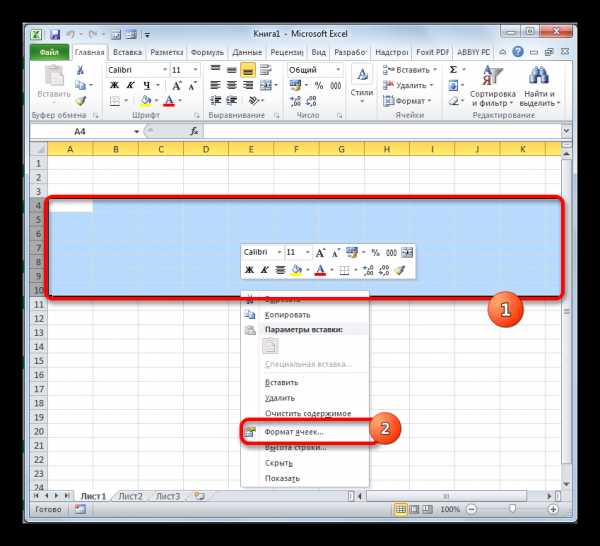This screenshot has height=546, width=600.
Task: Click the Format Painter brush in clipboard group
Action: (x=80, y=101)
